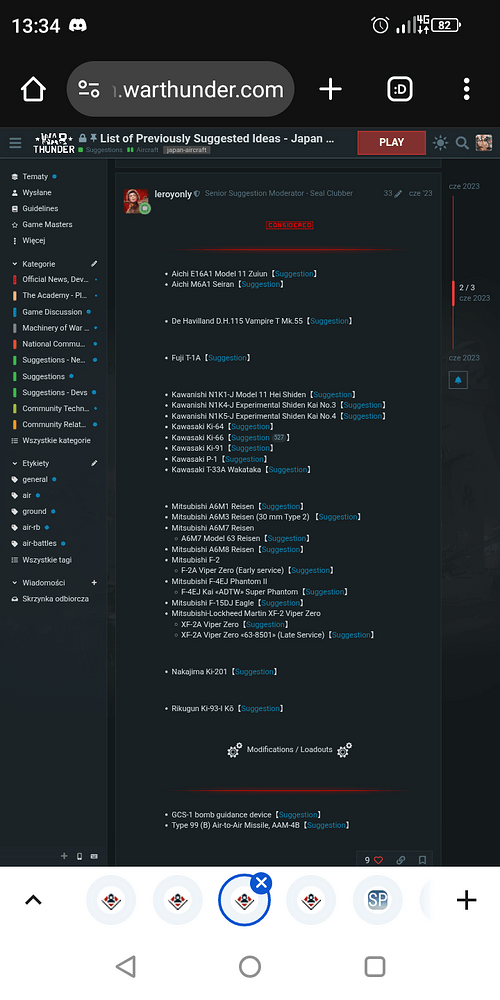The width and height of the screenshot is (500, 1000).
Task: Select the air-rb tag
Action: click(31, 527)
